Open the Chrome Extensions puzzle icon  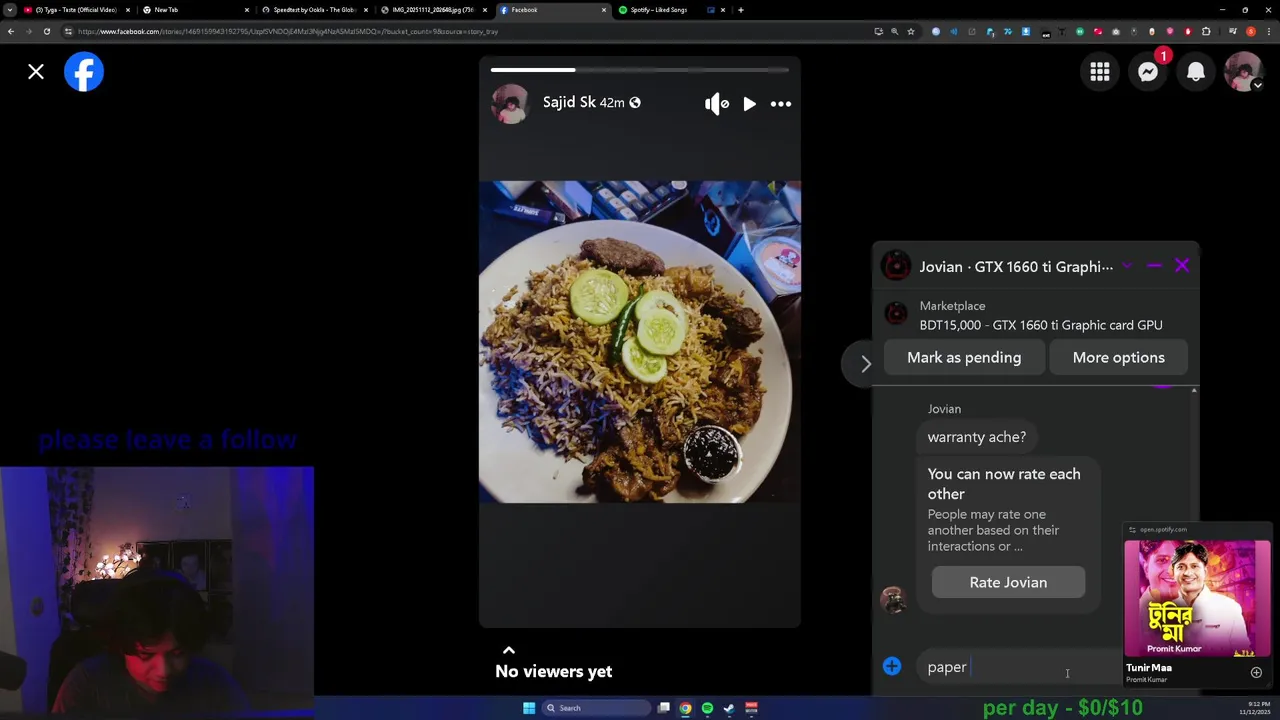(1206, 31)
